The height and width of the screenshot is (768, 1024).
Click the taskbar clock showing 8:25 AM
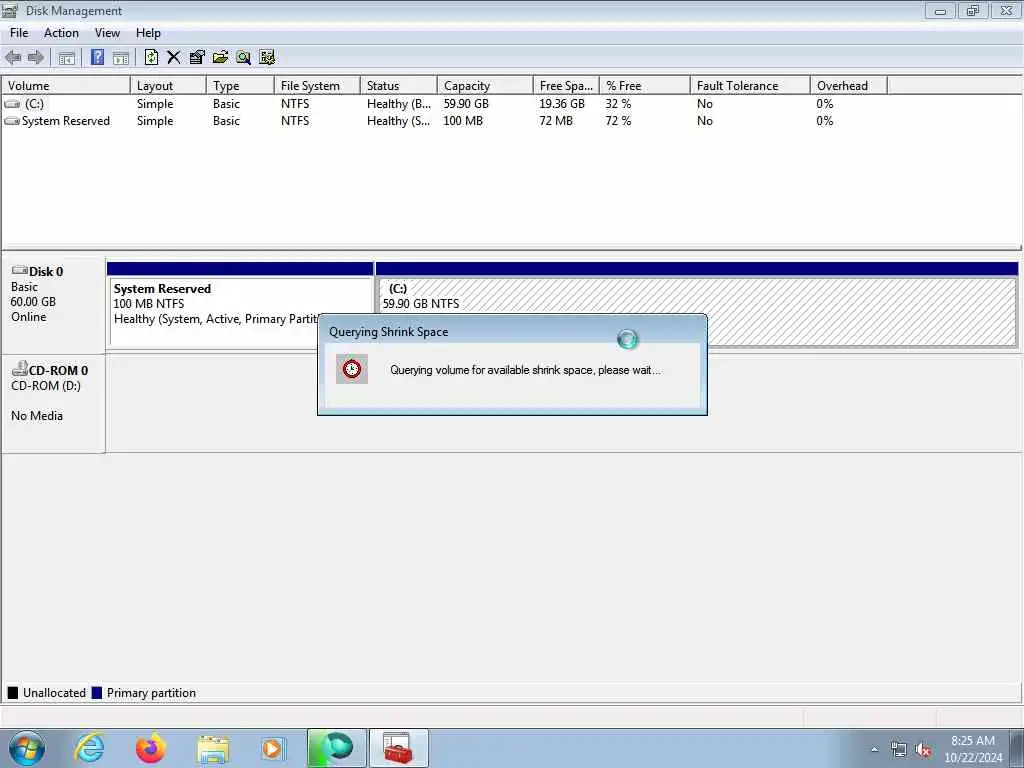pos(973,749)
